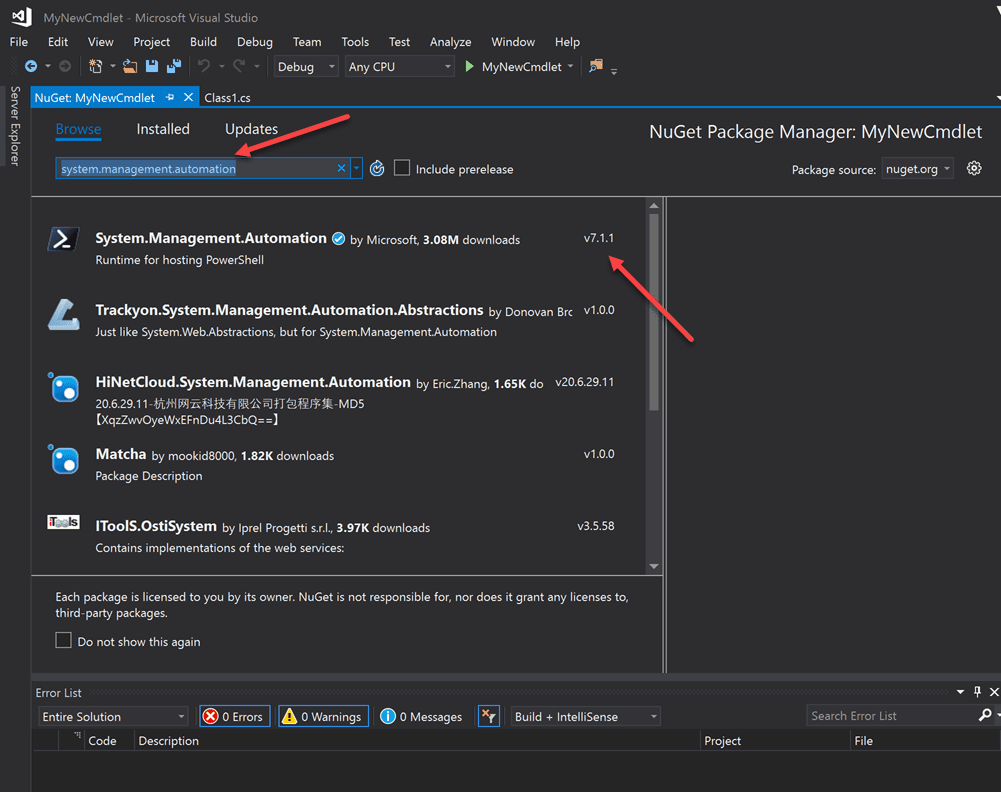
Task: Toggle the 0 Warnings filter button
Action: coord(323,716)
